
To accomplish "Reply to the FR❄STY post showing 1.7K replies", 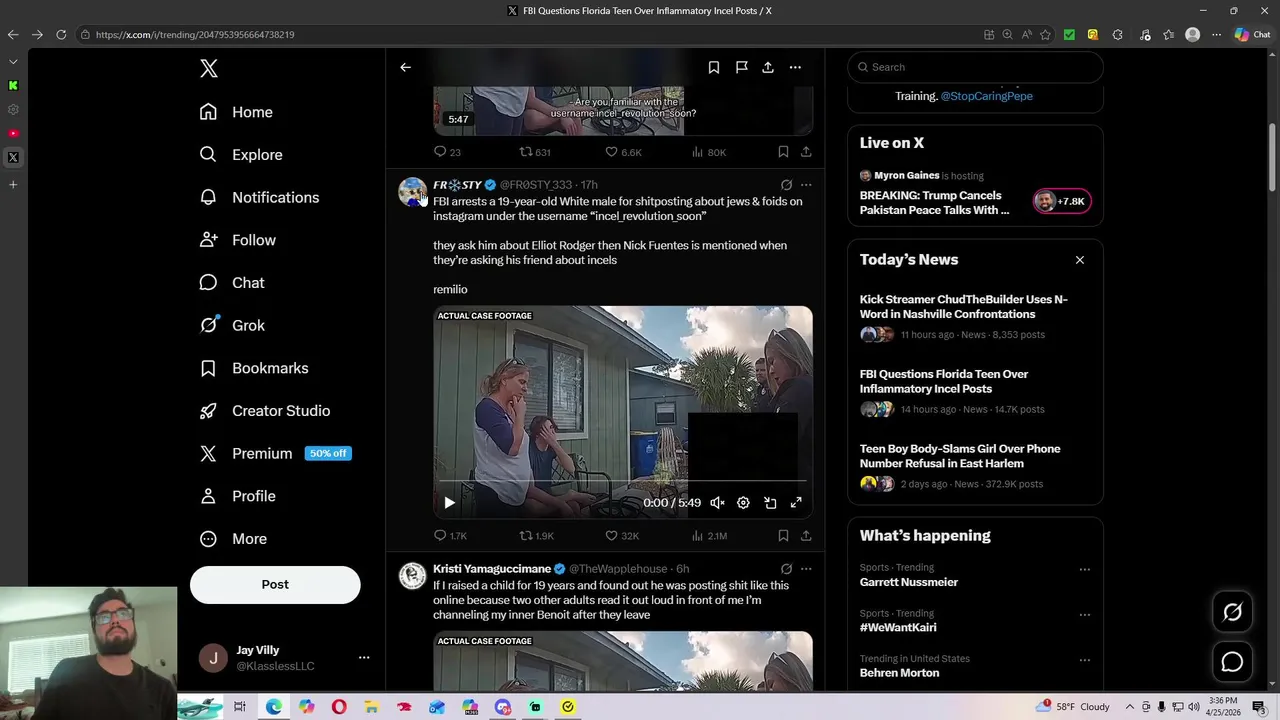I will point(450,536).
